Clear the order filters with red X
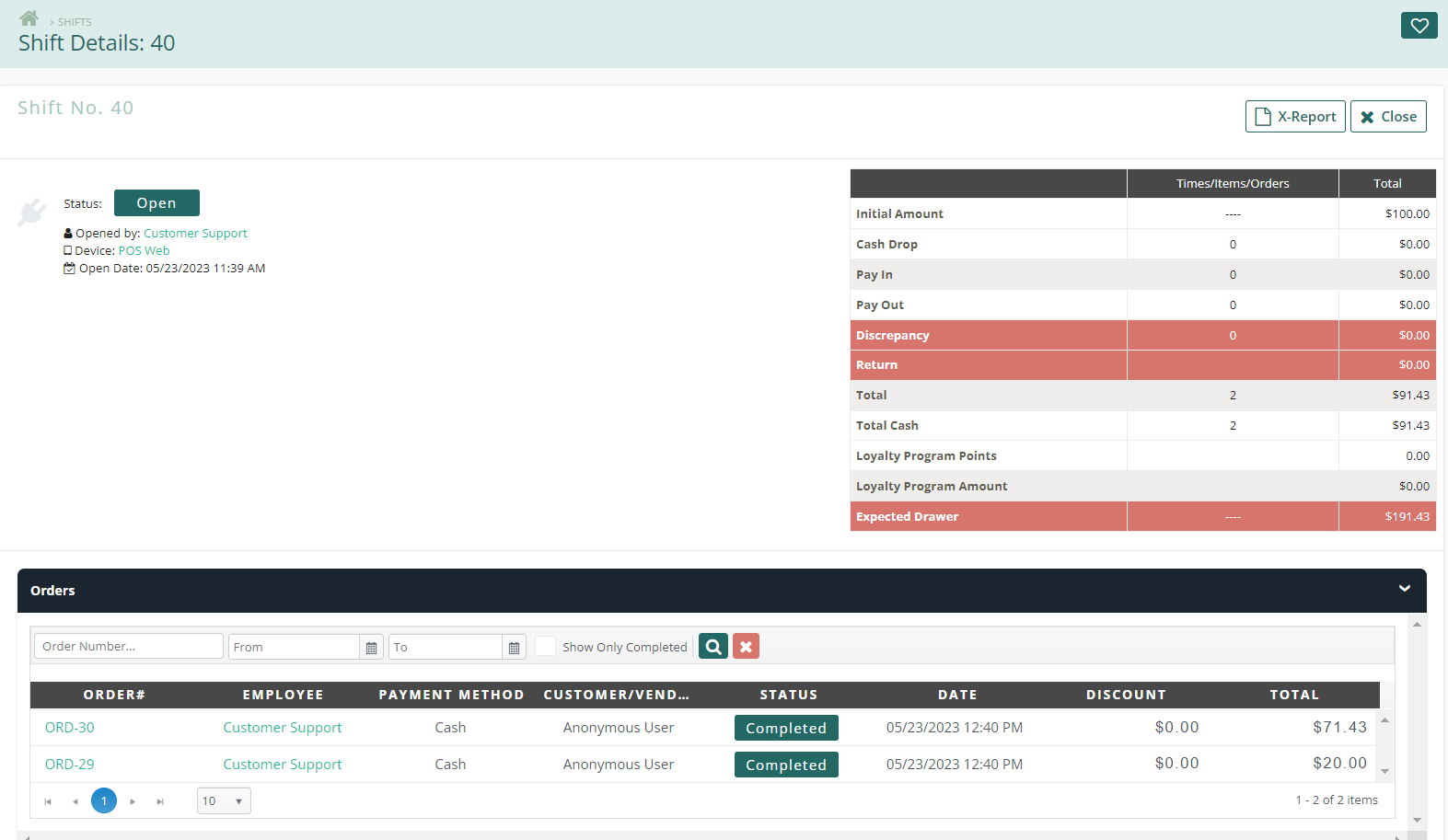Viewport: 1448px width, 840px height. coord(746,646)
